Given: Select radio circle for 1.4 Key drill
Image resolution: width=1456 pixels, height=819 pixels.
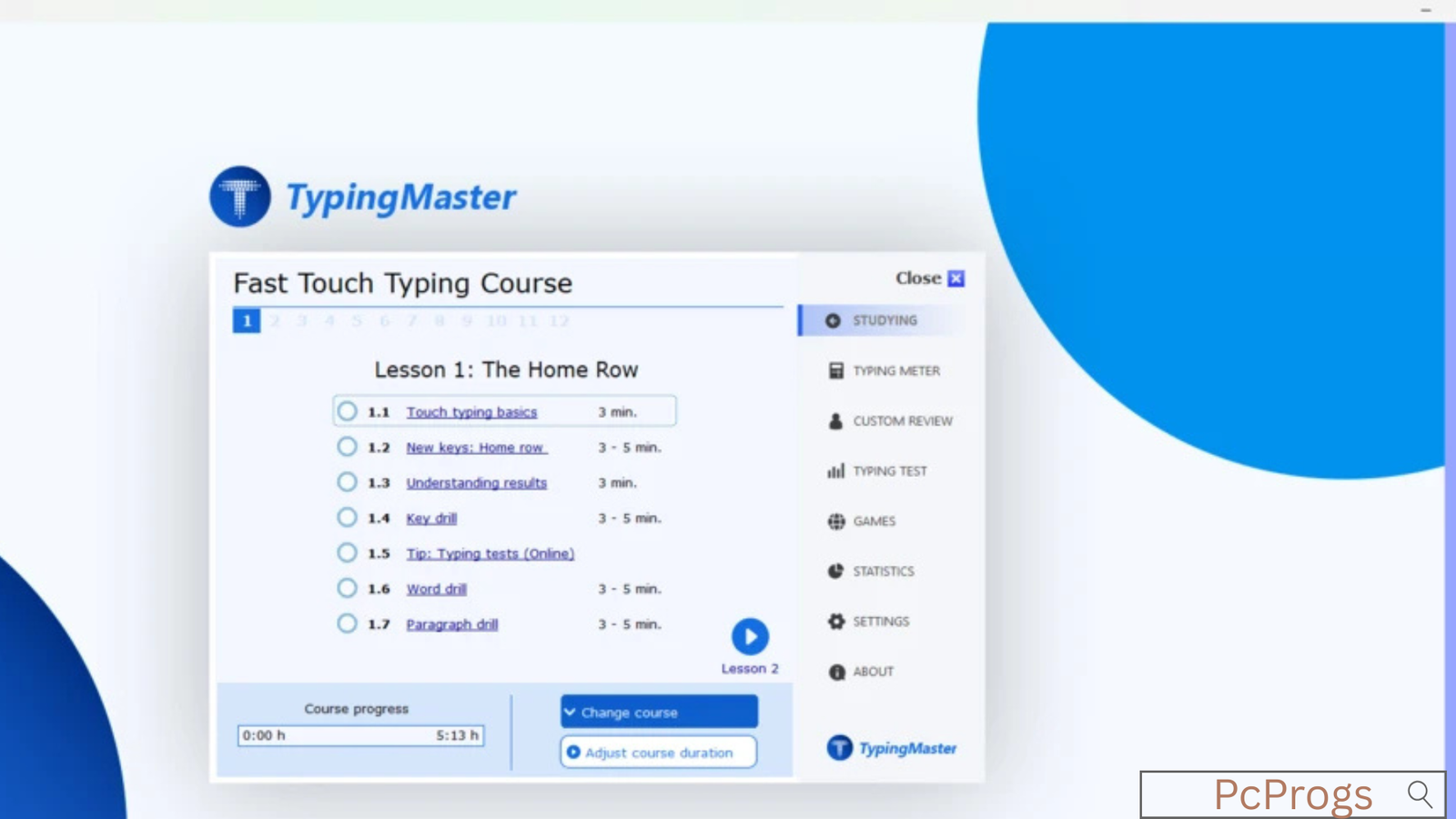Looking at the screenshot, I should pos(347,518).
